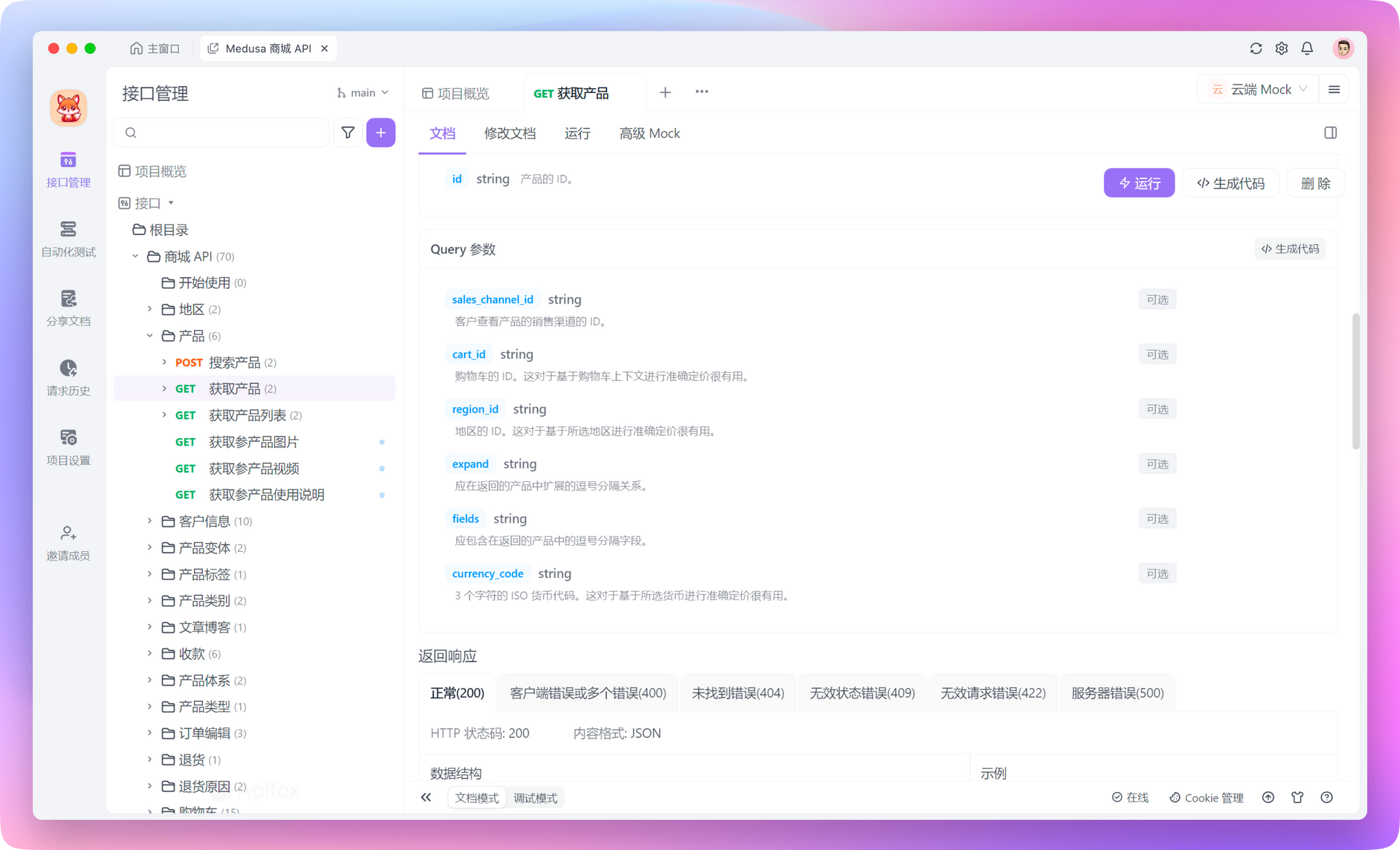Click the 邀请成员 sidebar icon
This screenshot has width=1400, height=850.
point(67,540)
